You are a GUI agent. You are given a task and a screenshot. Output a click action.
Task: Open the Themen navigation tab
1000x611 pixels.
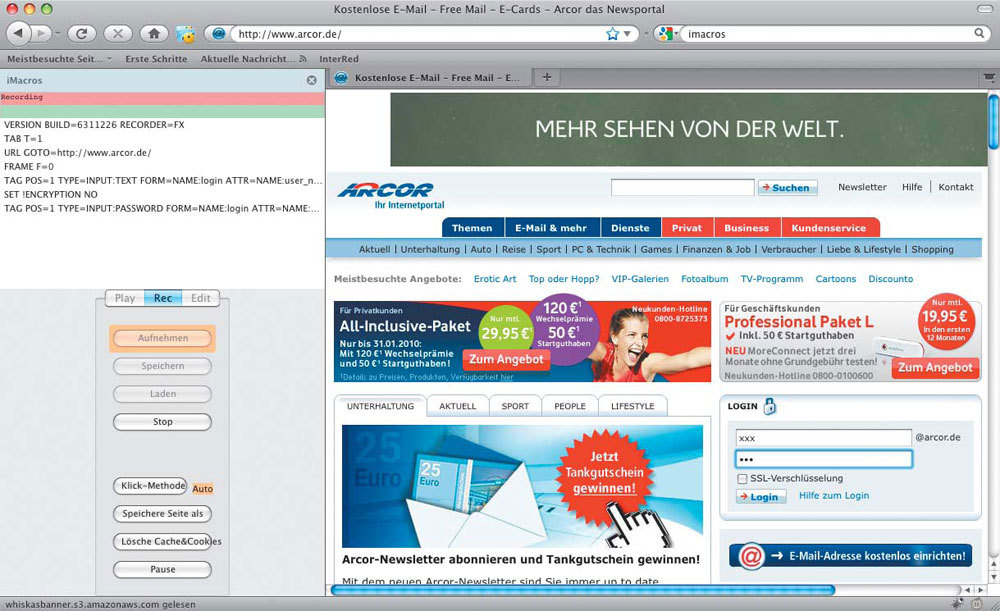click(x=473, y=228)
